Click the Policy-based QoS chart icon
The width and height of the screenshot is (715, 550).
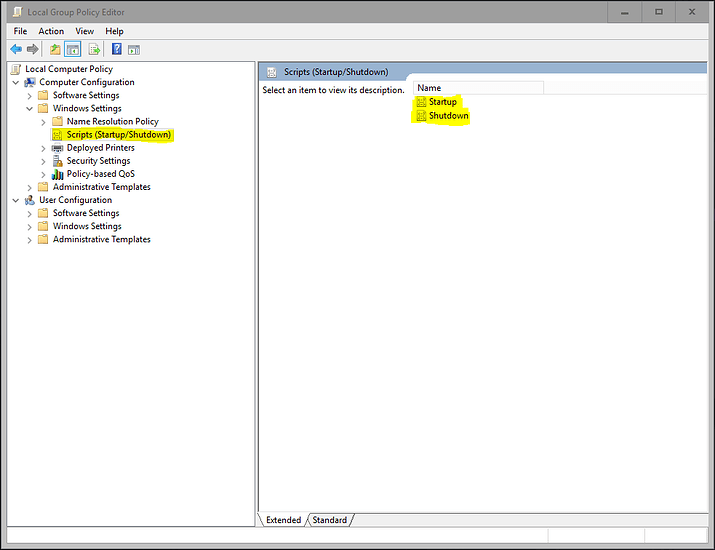(57, 174)
